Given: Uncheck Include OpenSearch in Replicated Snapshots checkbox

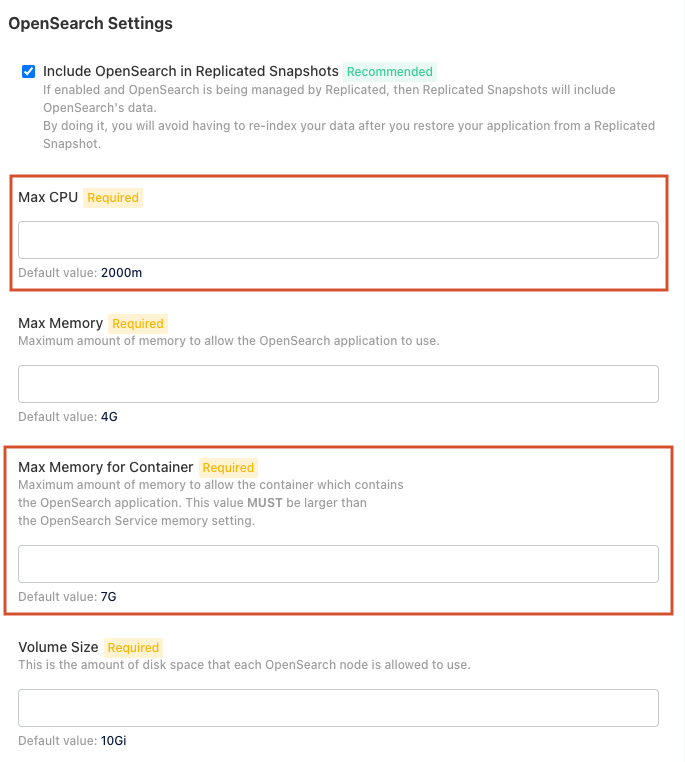Looking at the screenshot, I should pos(28,71).
